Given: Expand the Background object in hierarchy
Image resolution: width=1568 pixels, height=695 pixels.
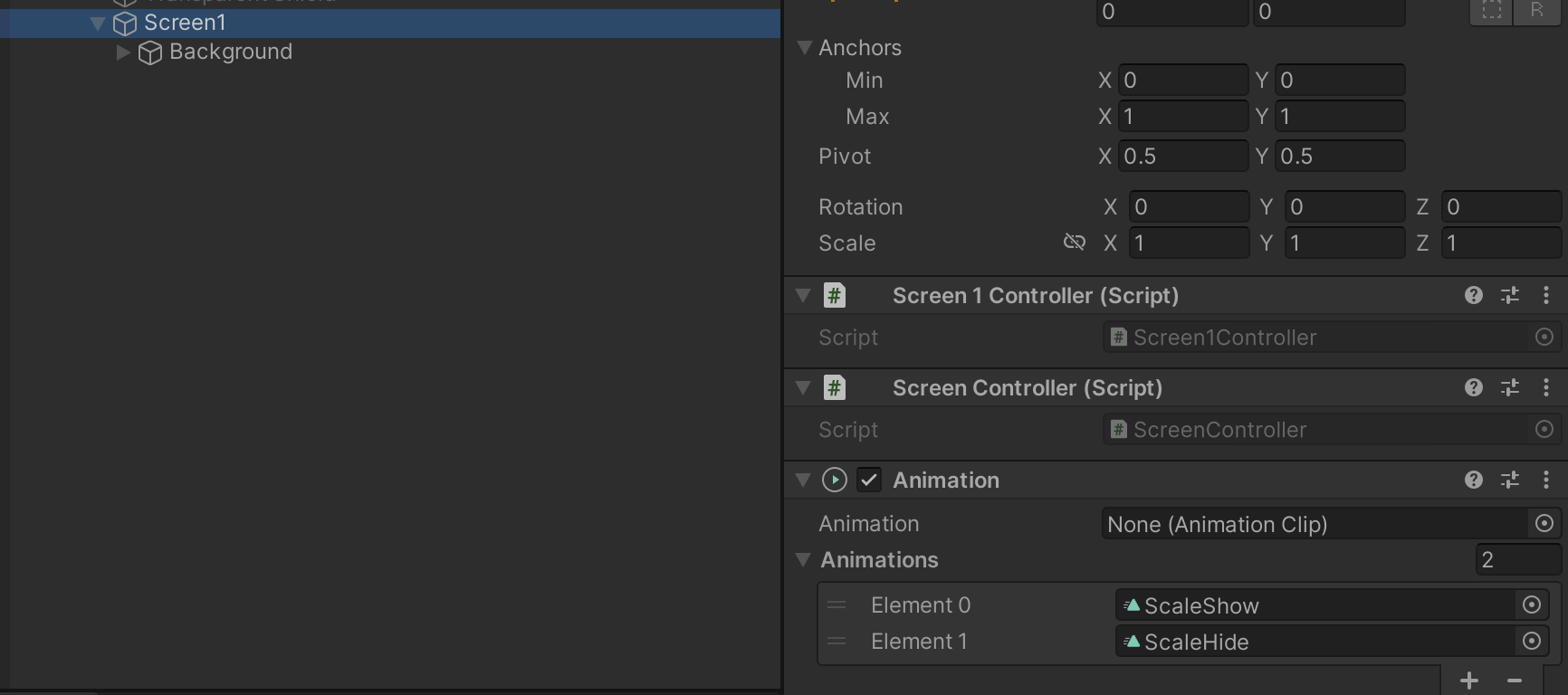Looking at the screenshot, I should (x=123, y=52).
